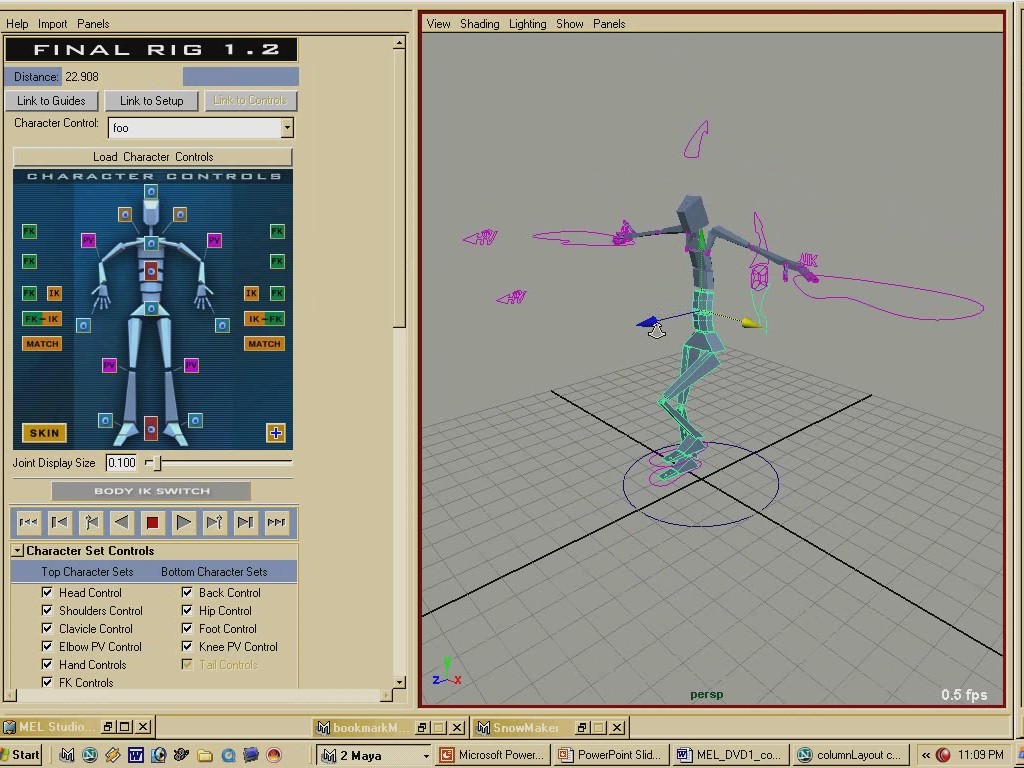
Task: Uncheck the Hand Controls checkbox
Action: pos(47,664)
